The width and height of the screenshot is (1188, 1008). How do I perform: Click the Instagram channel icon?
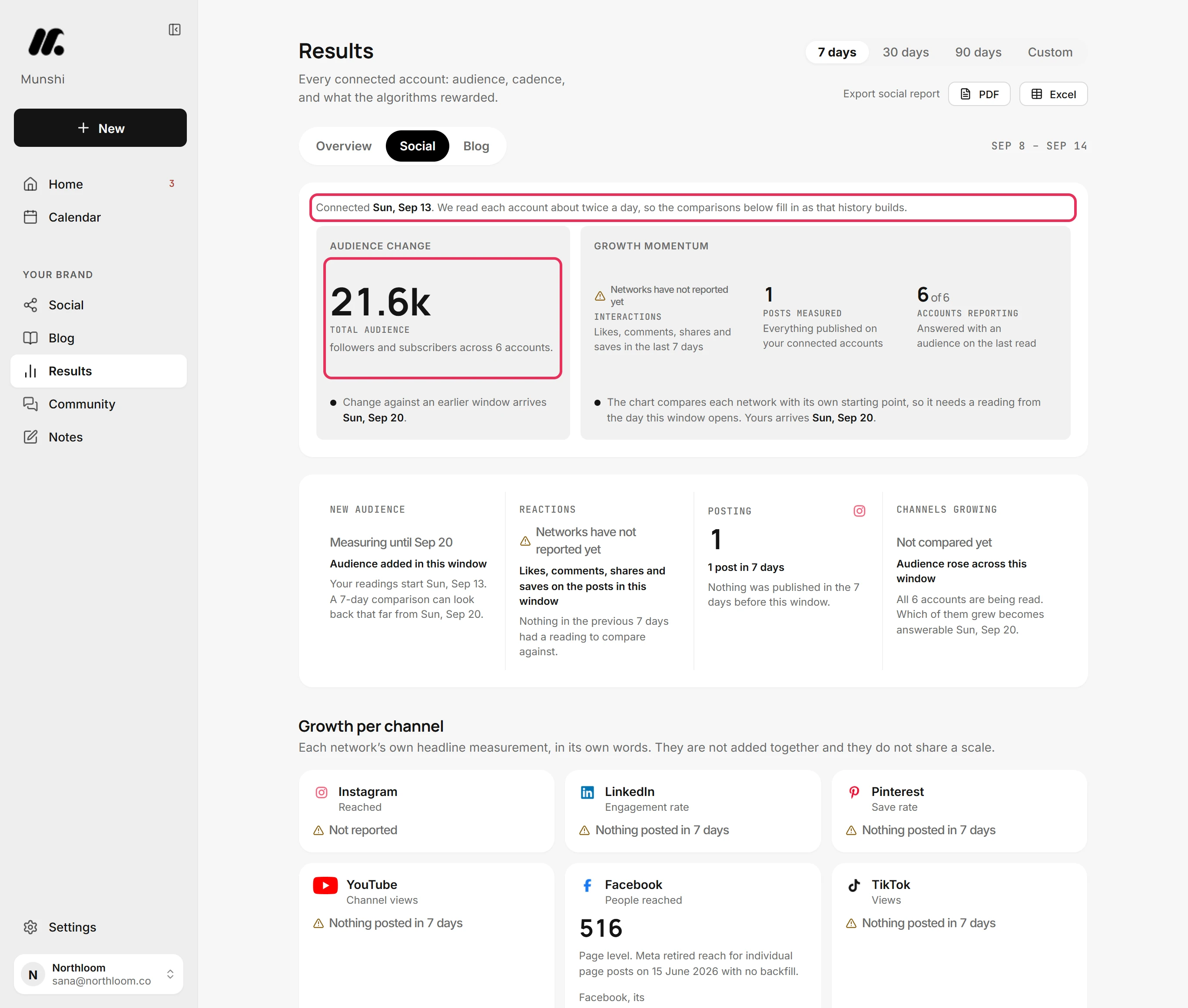(x=322, y=792)
